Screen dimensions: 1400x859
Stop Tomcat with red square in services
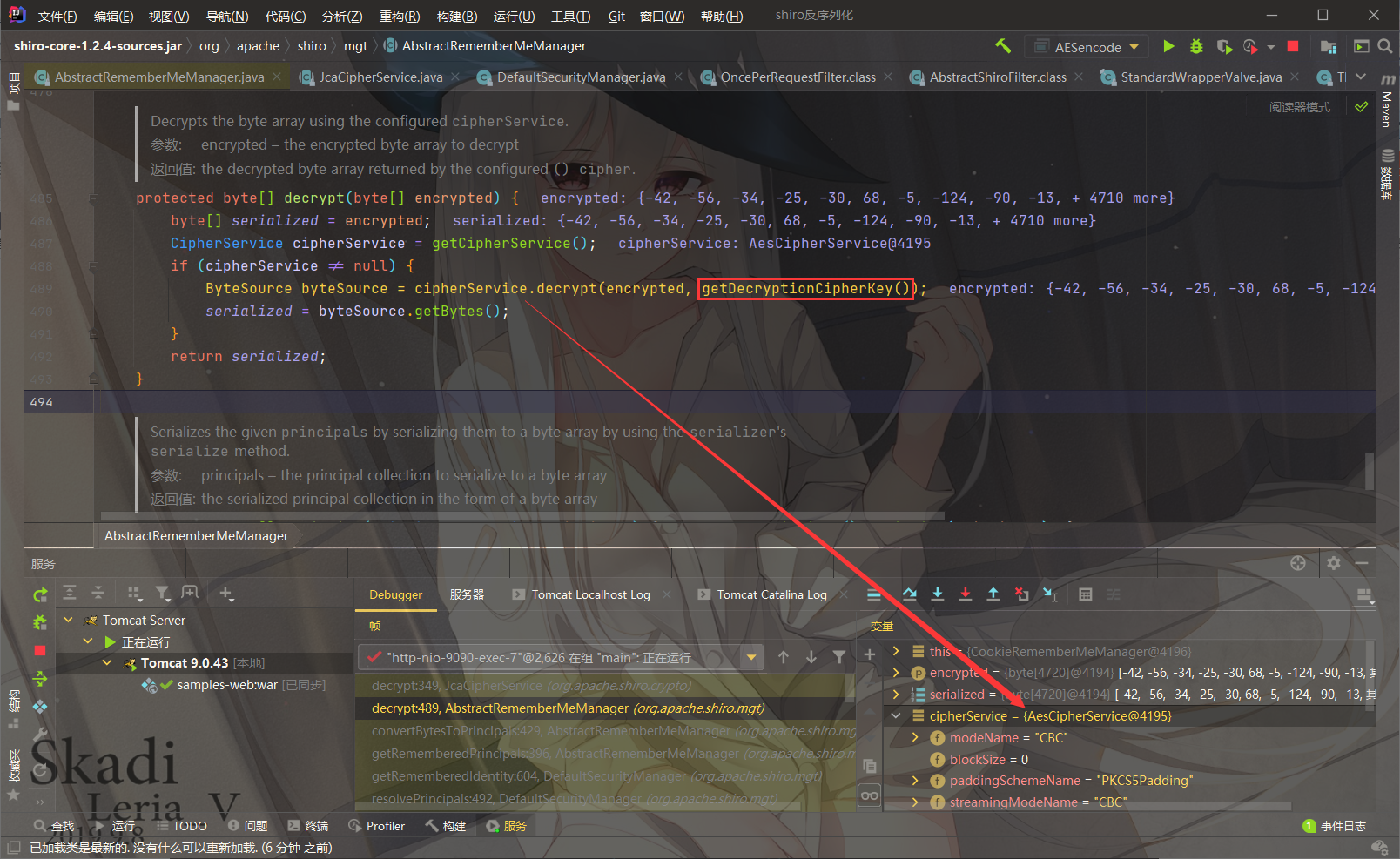(x=40, y=650)
